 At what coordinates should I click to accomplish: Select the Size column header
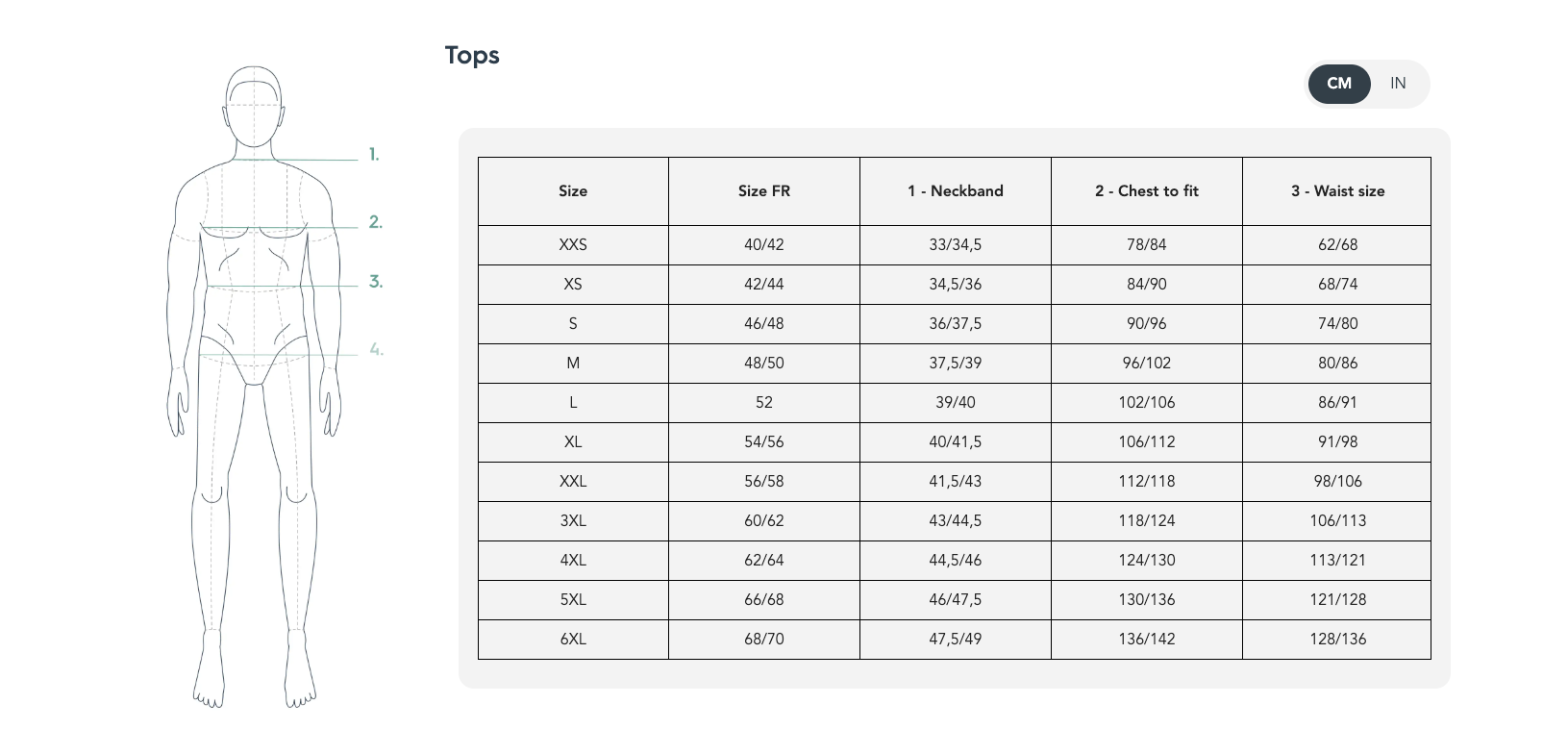pyautogui.click(x=573, y=191)
